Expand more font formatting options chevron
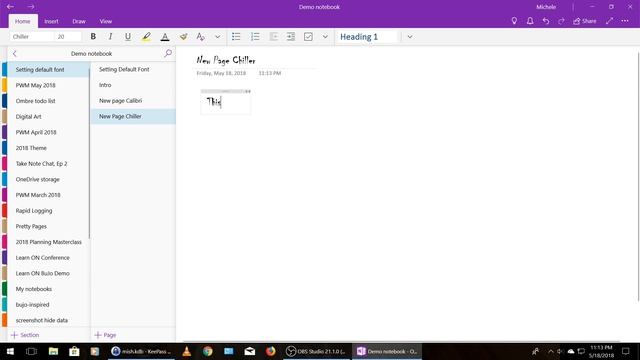 click(x=218, y=37)
